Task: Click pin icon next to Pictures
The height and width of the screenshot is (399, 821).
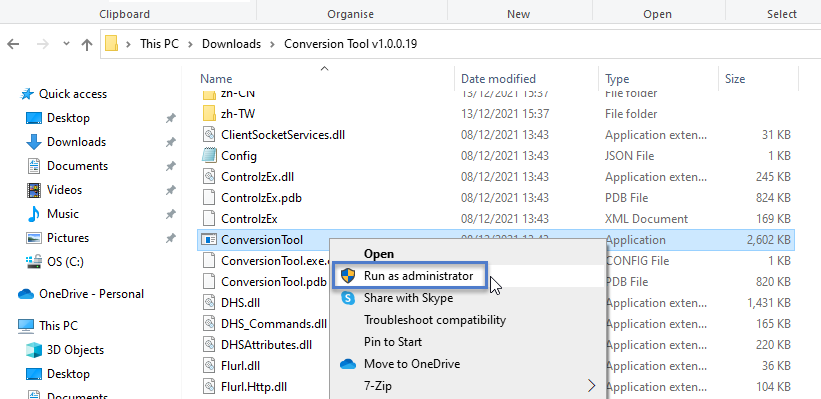Action: point(170,238)
